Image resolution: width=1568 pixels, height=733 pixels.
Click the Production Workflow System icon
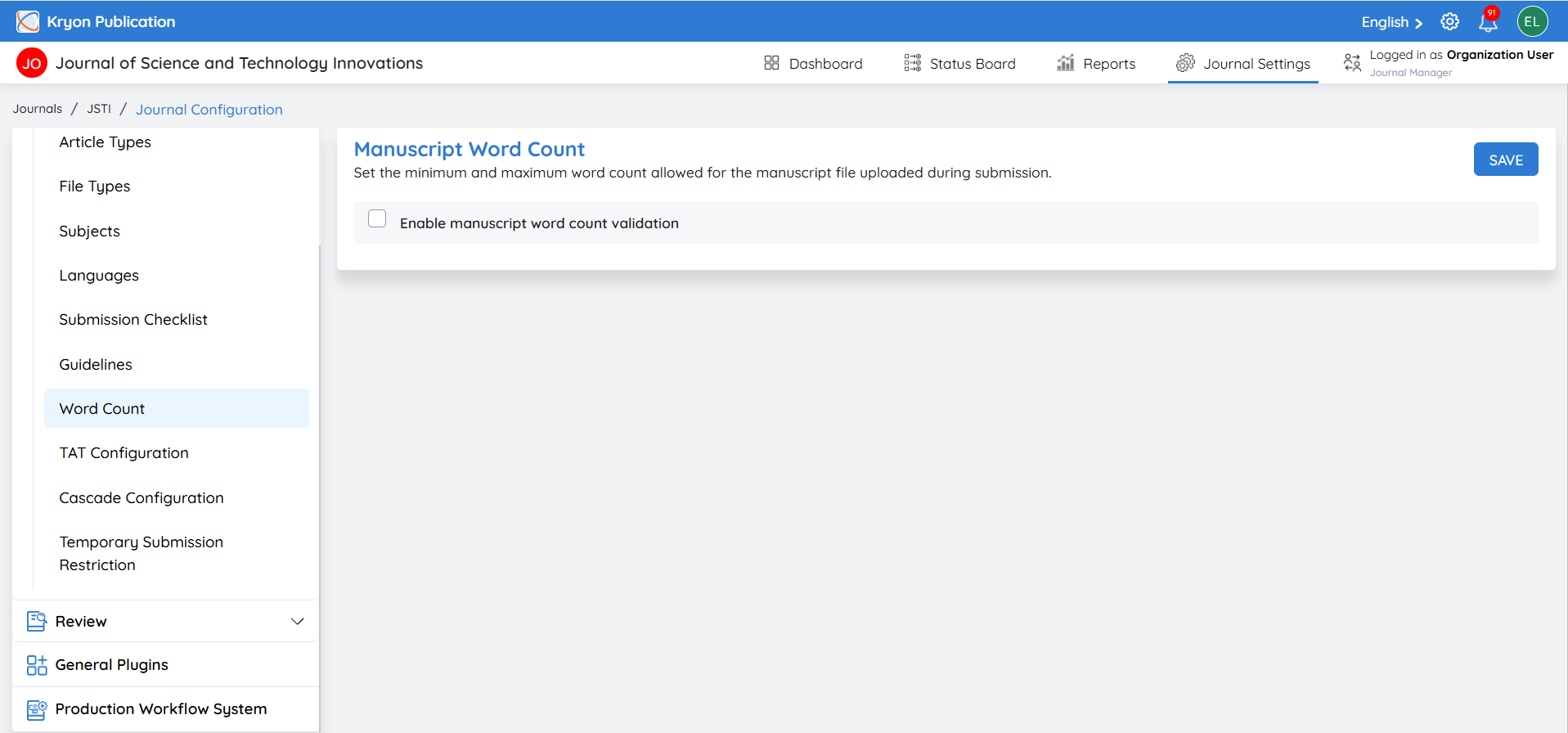point(37,709)
